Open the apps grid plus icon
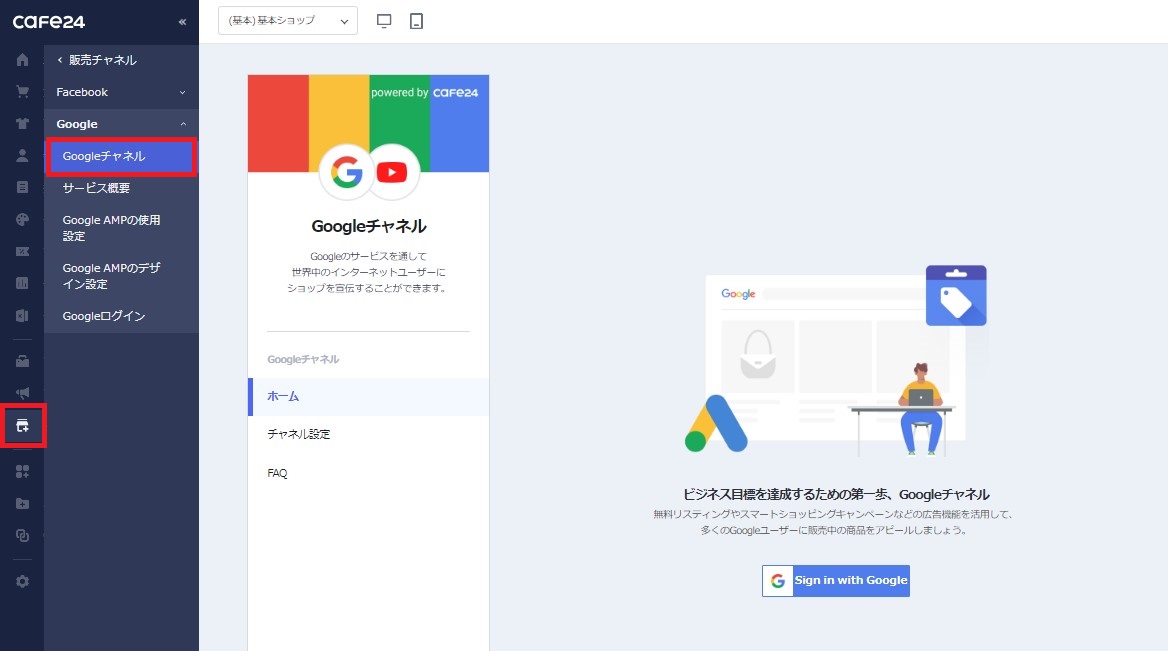The width and height of the screenshot is (1168, 651). point(22,471)
